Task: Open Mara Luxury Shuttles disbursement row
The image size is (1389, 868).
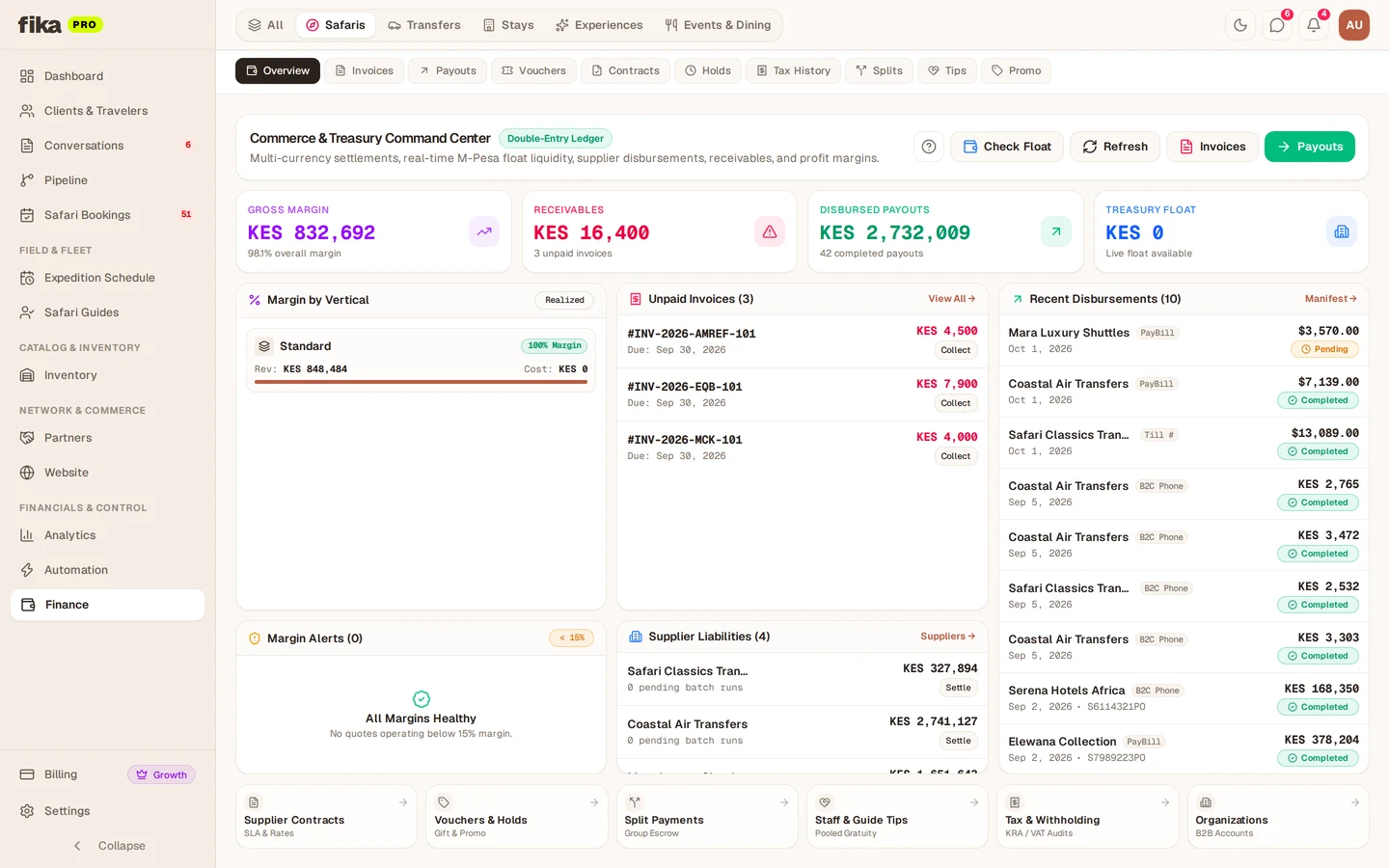Action: tap(1184, 340)
